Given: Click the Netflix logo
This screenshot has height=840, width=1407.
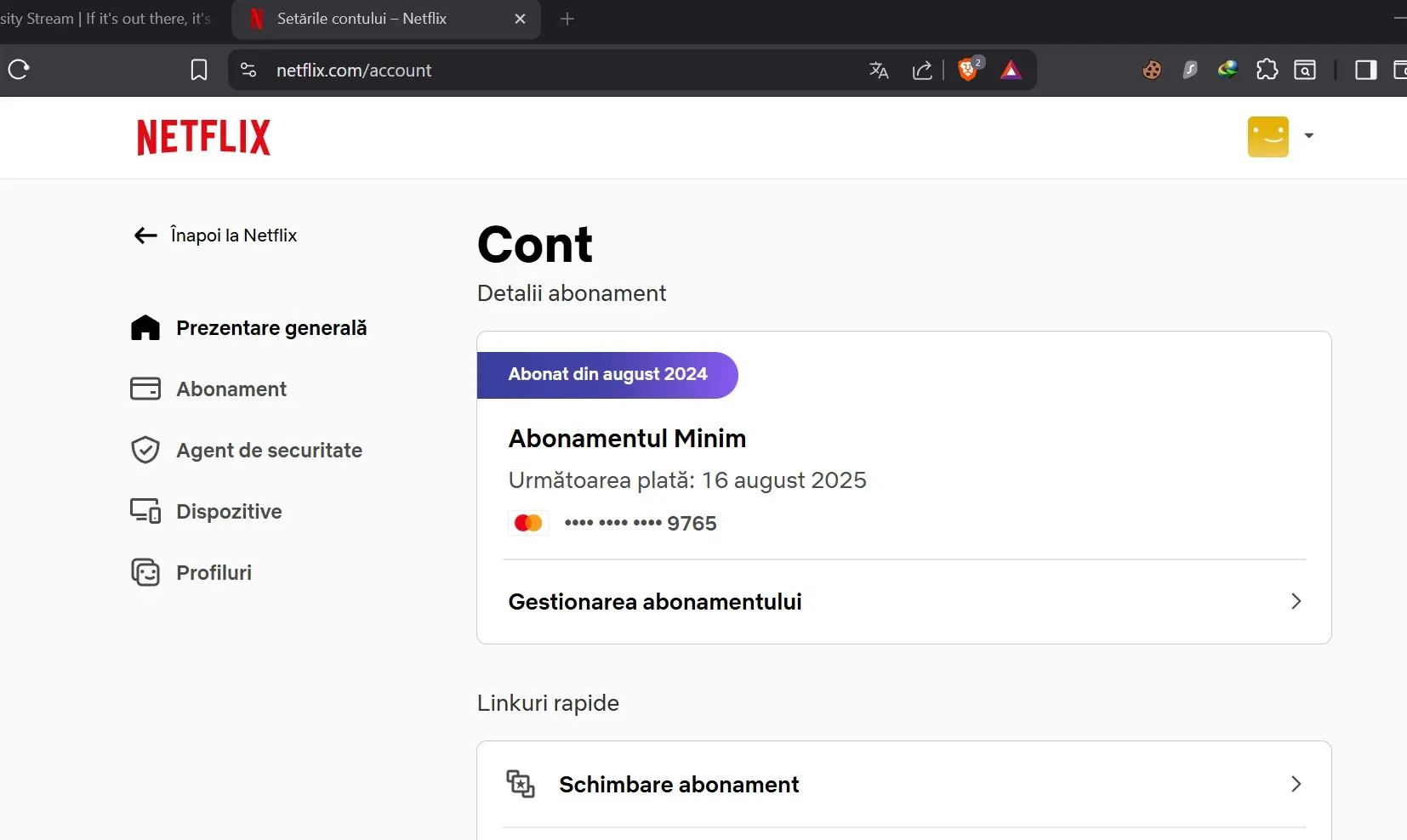Looking at the screenshot, I should [x=203, y=137].
